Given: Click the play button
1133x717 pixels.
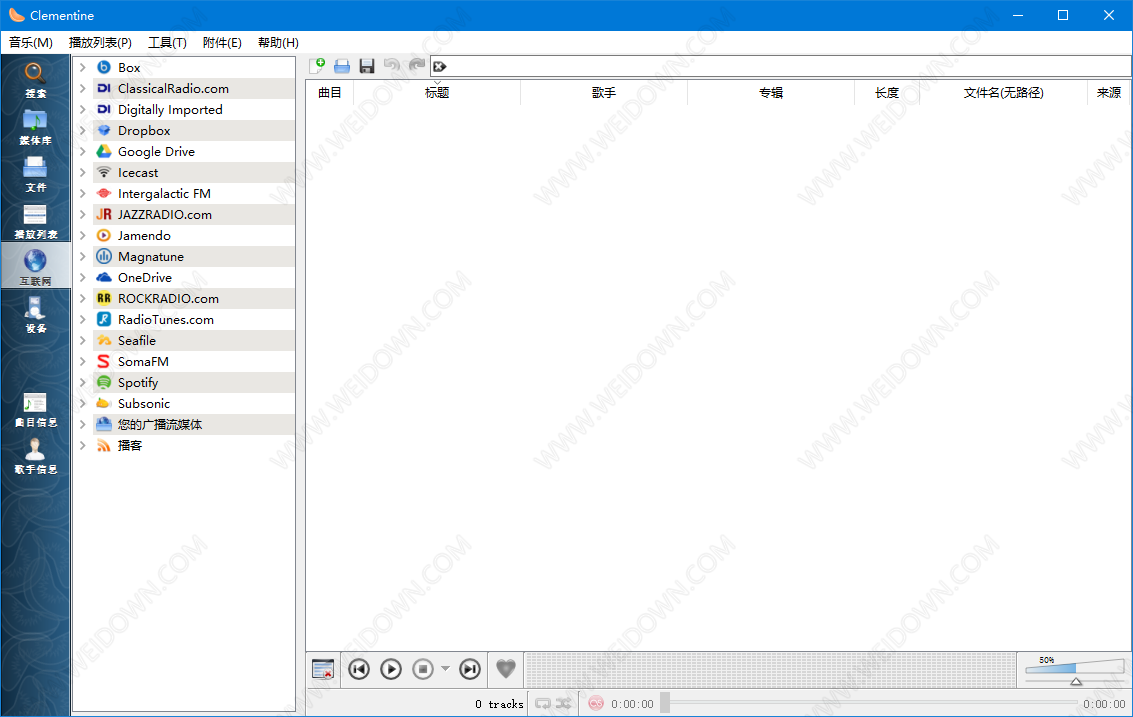Looking at the screenshot, I should point(391,669).
